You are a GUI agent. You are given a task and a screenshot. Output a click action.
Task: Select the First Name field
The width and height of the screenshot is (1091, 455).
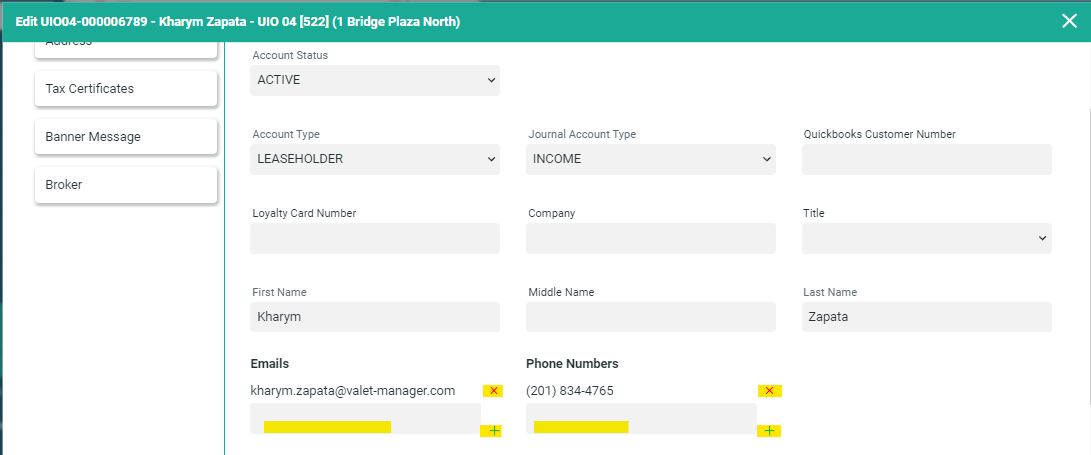click(x=374, y=317)
